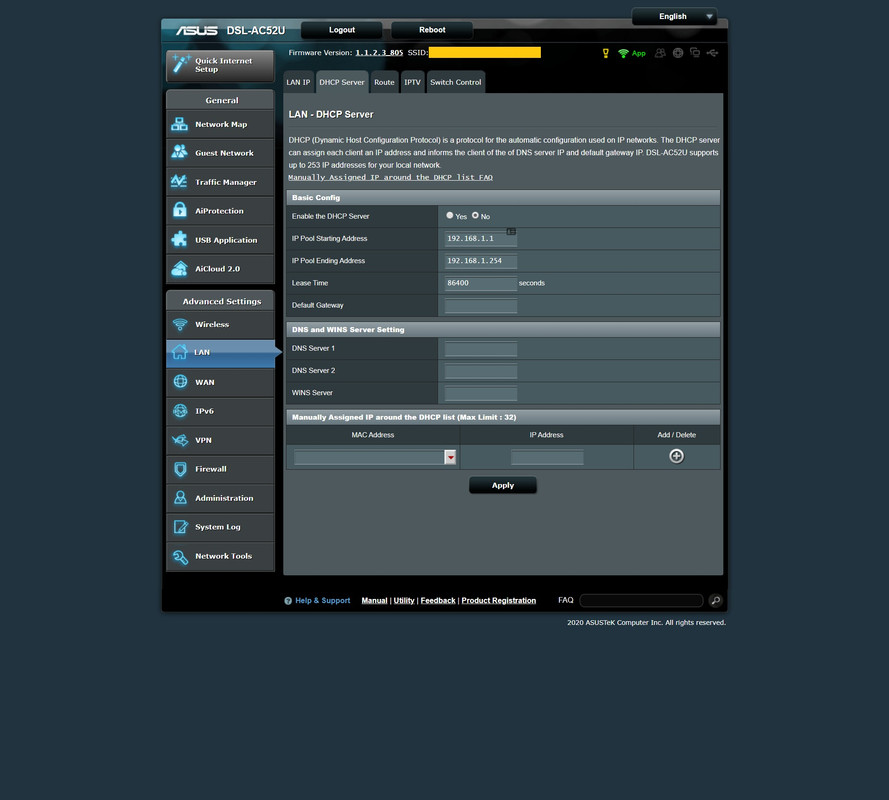This screenshot has width=889, height=800.
Task: Open the green Wi-Fi App status icon
Action: [x=631, y=53]
